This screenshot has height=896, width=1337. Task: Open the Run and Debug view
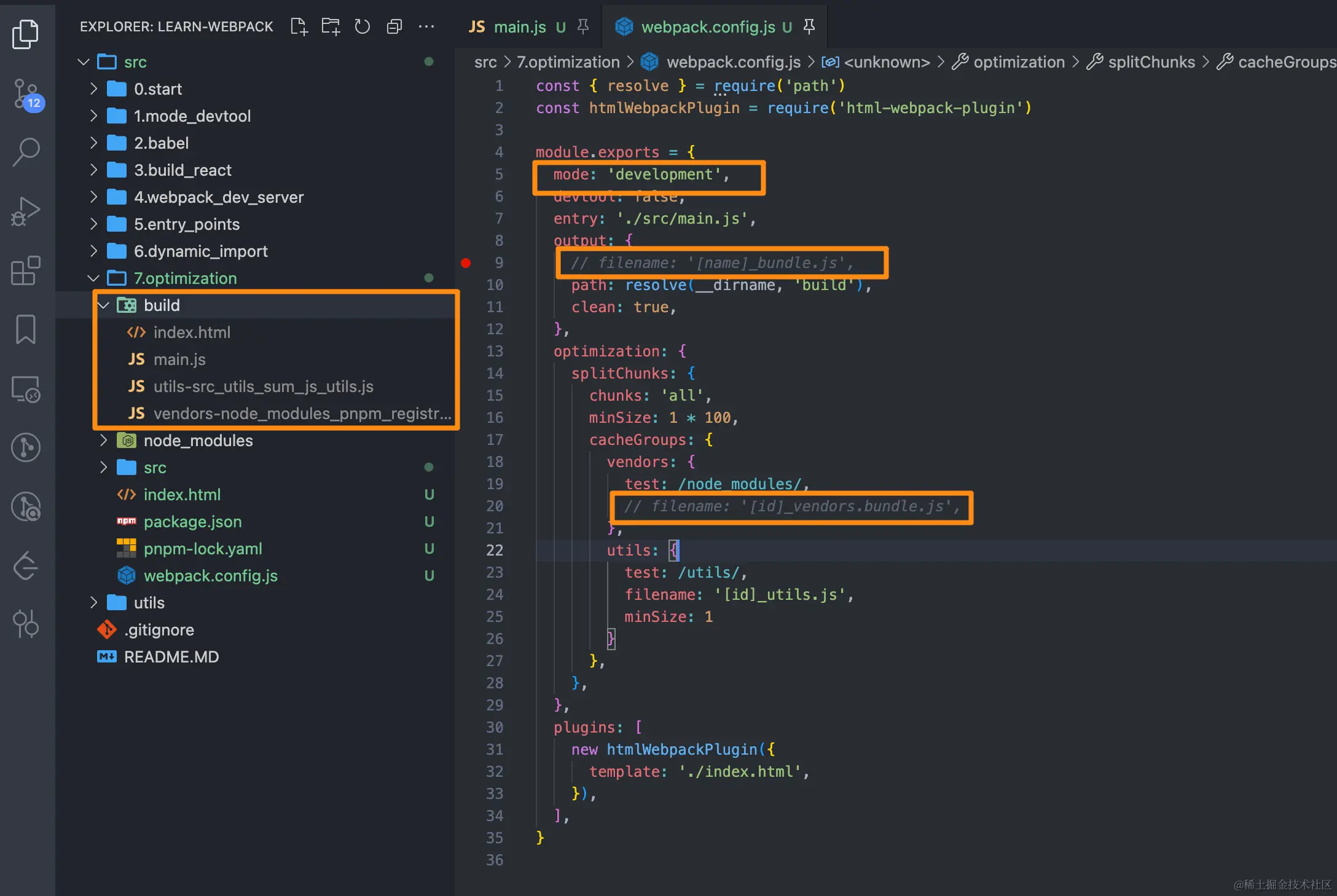point(26,211)
